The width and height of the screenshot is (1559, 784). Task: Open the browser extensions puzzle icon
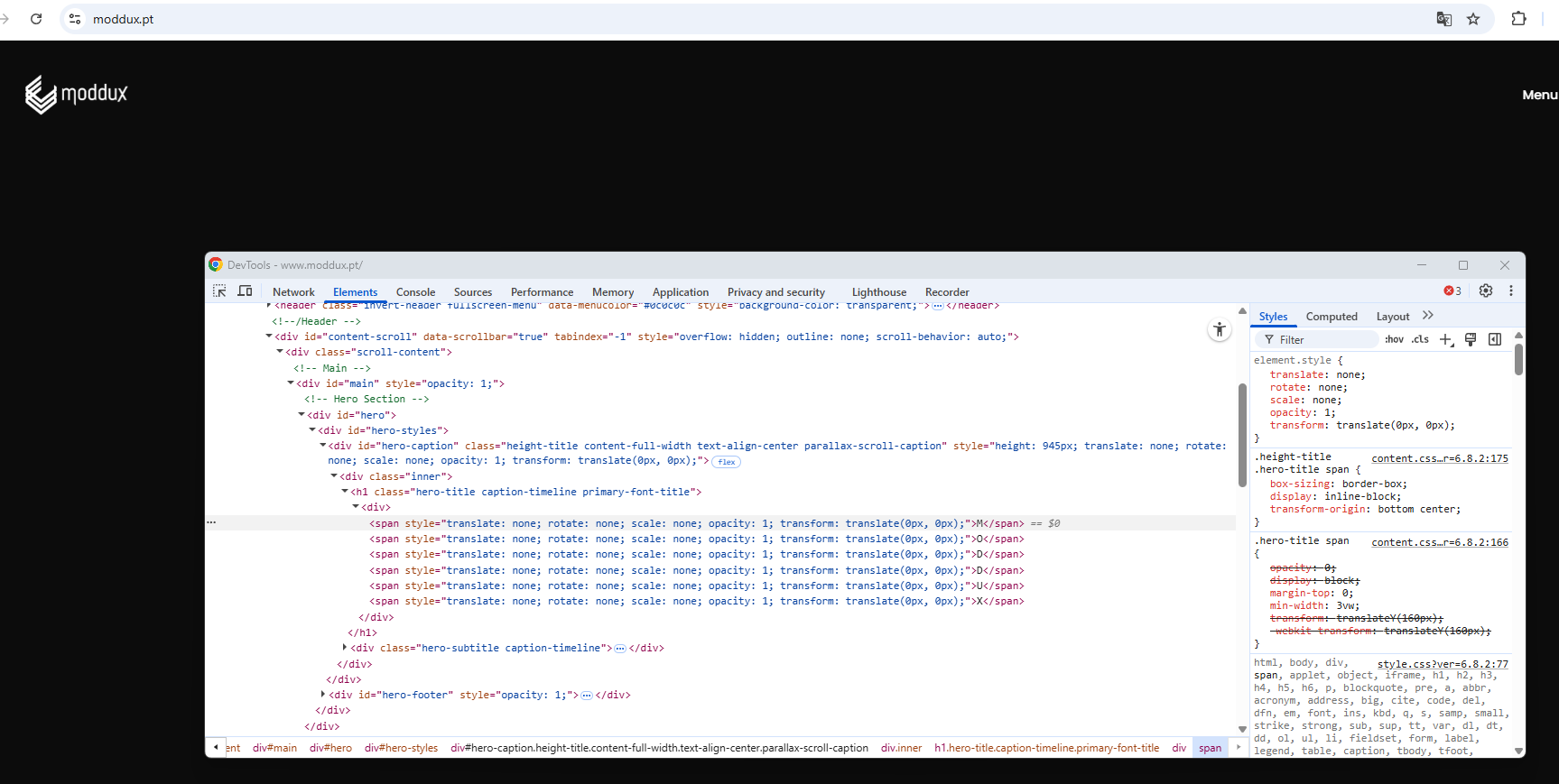click(x=1518, y=19)
